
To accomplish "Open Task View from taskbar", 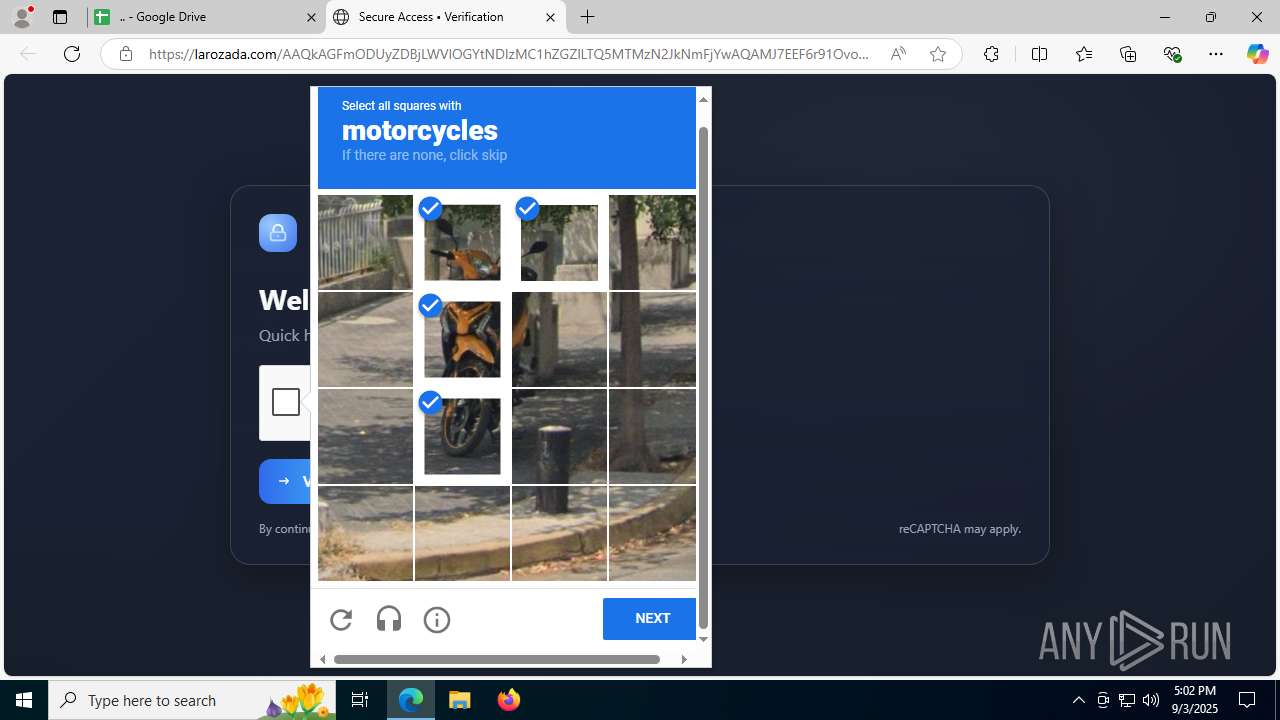I will (x=360, y=700).
